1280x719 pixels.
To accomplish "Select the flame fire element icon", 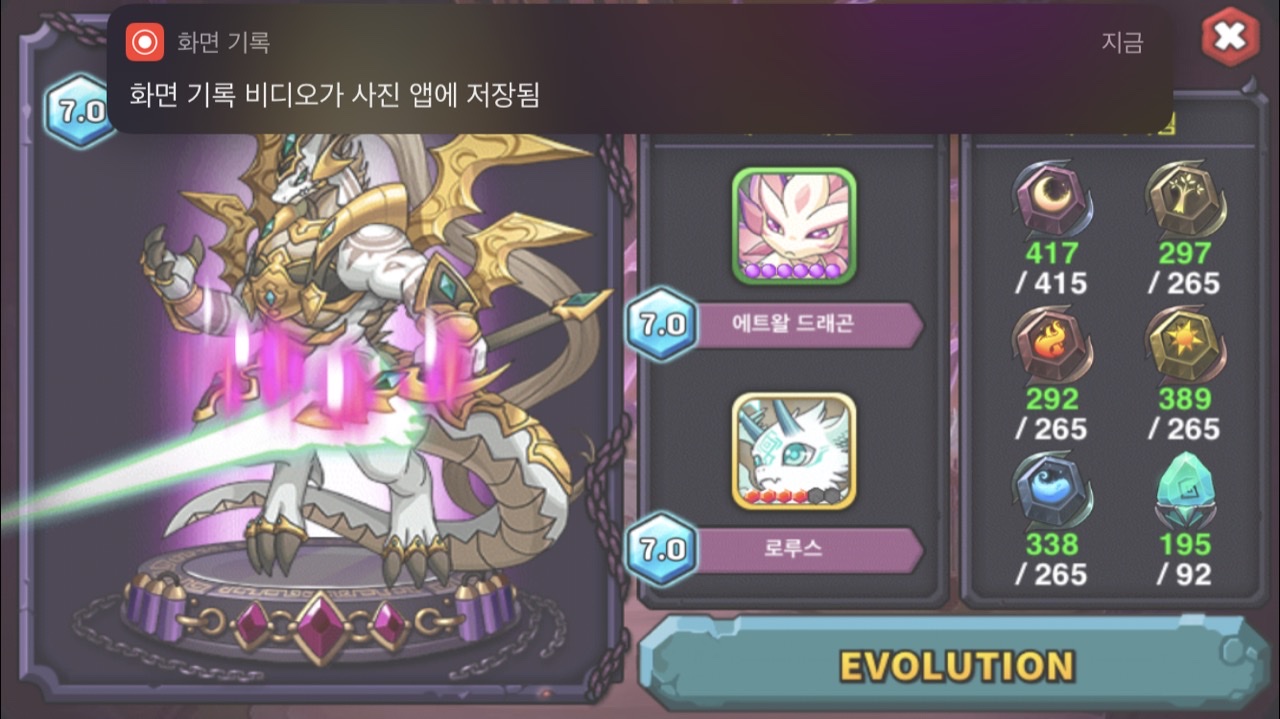I will pos(1051,346).
